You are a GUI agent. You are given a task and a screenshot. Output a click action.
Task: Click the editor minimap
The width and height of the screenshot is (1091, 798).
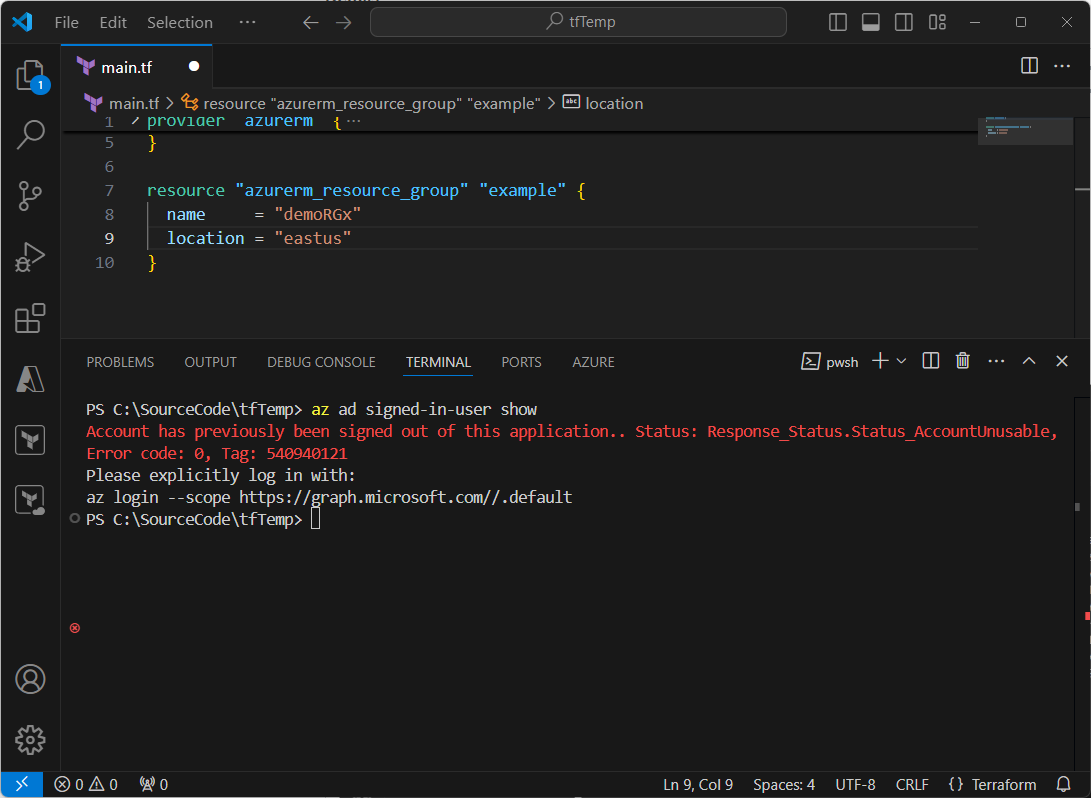coord(1024,131)
